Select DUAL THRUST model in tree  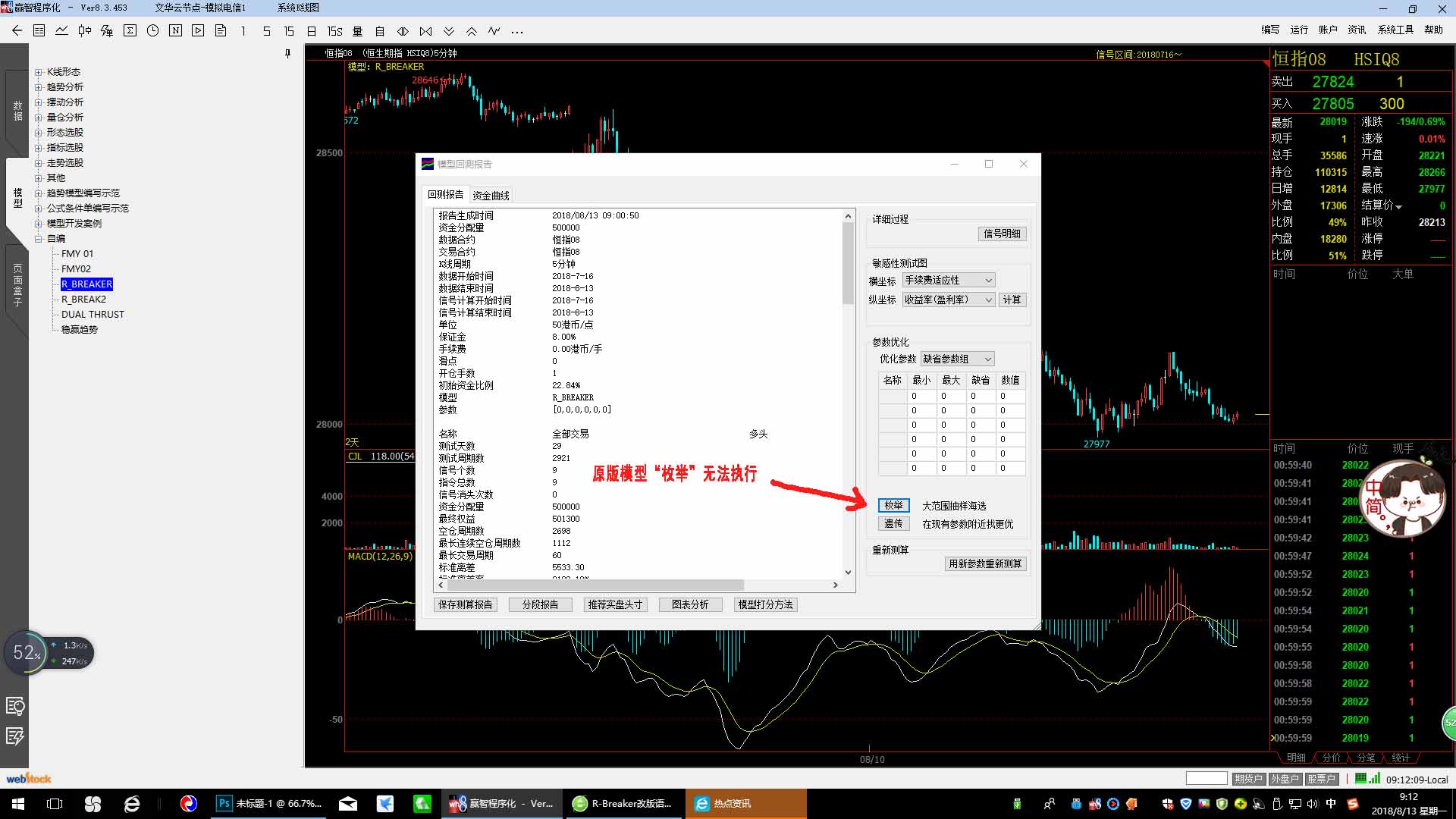[93, 315]
